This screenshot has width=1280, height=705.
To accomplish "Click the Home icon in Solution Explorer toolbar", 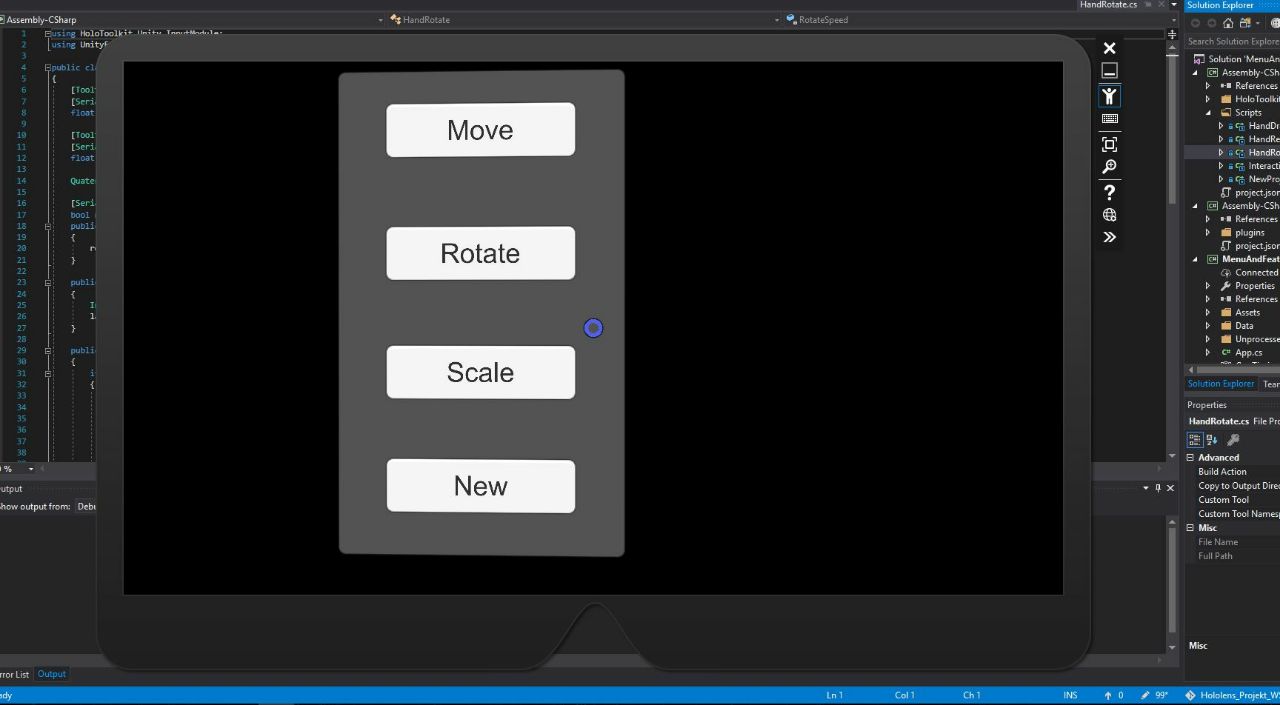I will click(1228, 23).
